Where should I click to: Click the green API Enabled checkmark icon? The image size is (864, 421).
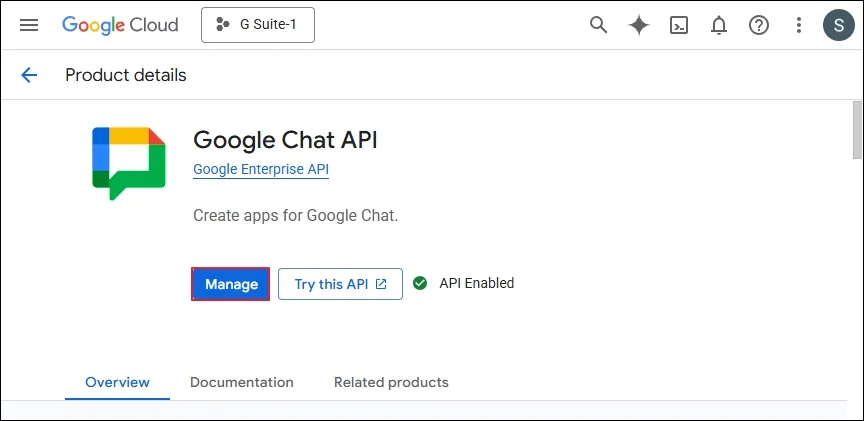point(420,283)
